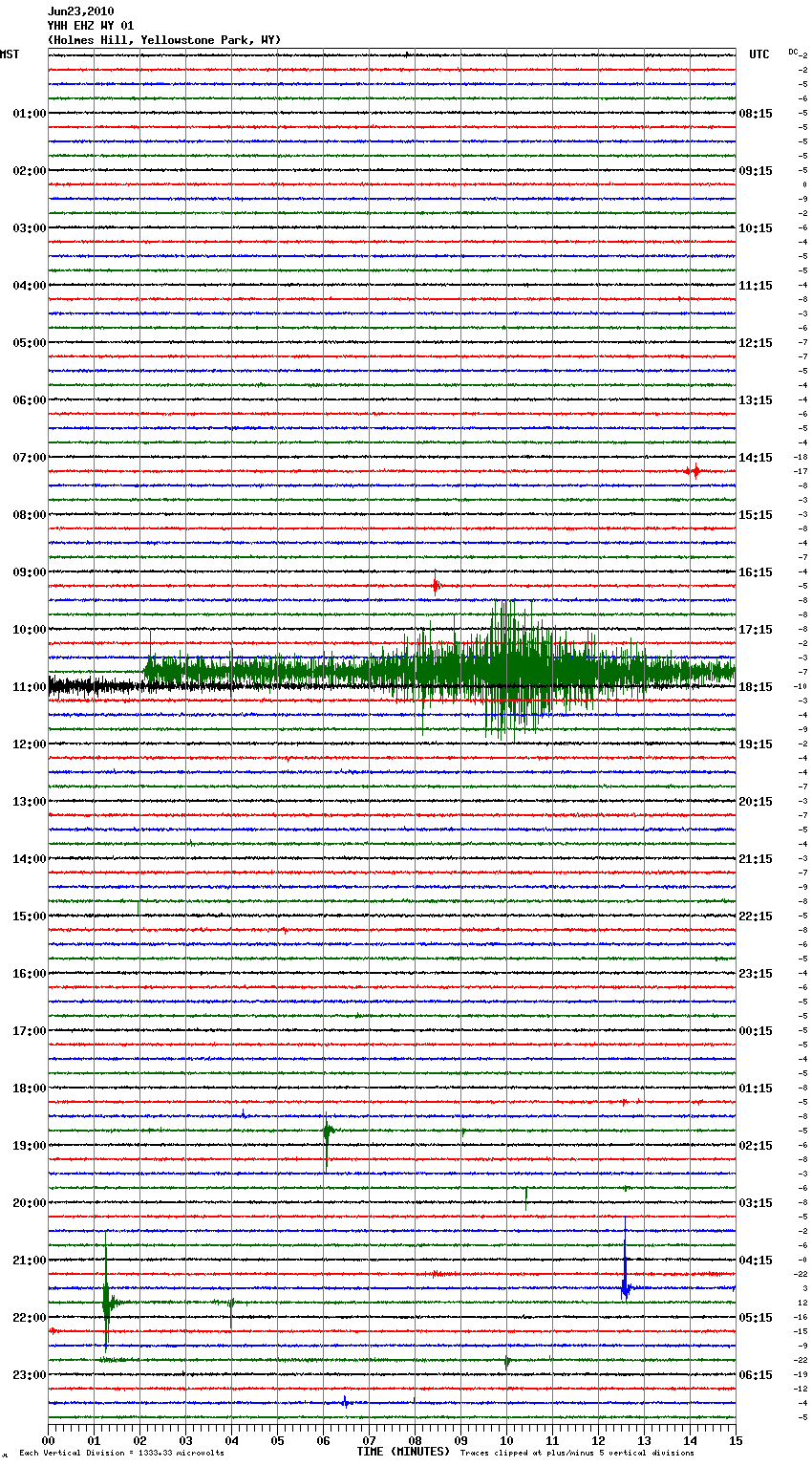Click the 09:15 UTC time label
Screen dimensions: 812x1466
point(756,170)
